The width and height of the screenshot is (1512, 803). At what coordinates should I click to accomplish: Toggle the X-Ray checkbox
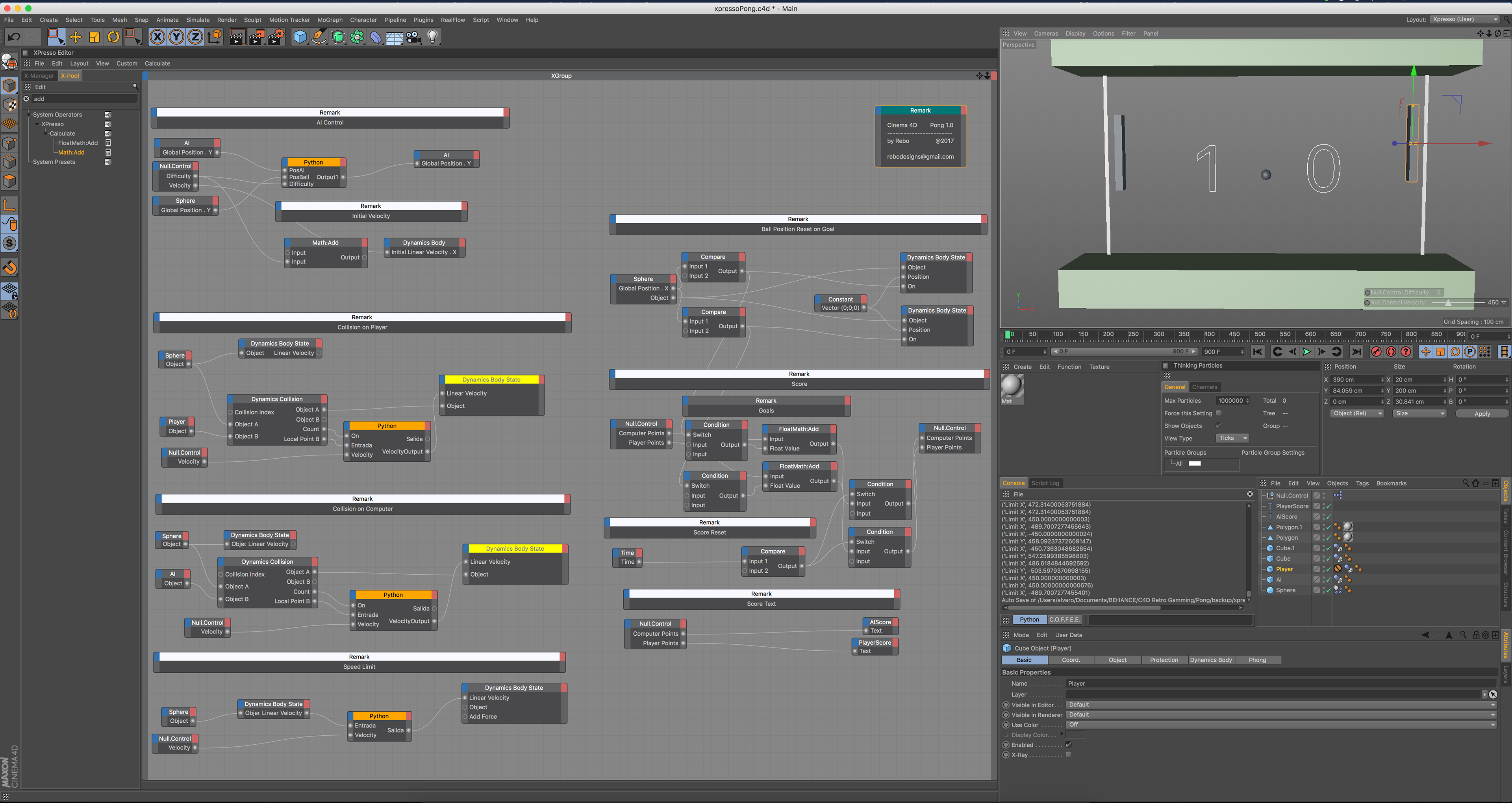click(1068, 755)
